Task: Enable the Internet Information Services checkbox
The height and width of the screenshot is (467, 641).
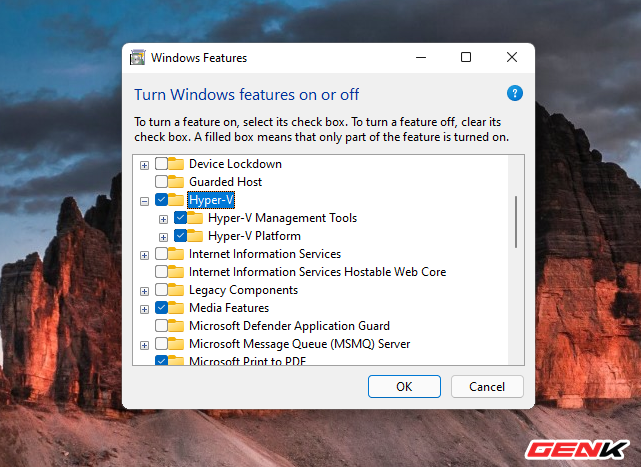Action: tap(161, 254)
